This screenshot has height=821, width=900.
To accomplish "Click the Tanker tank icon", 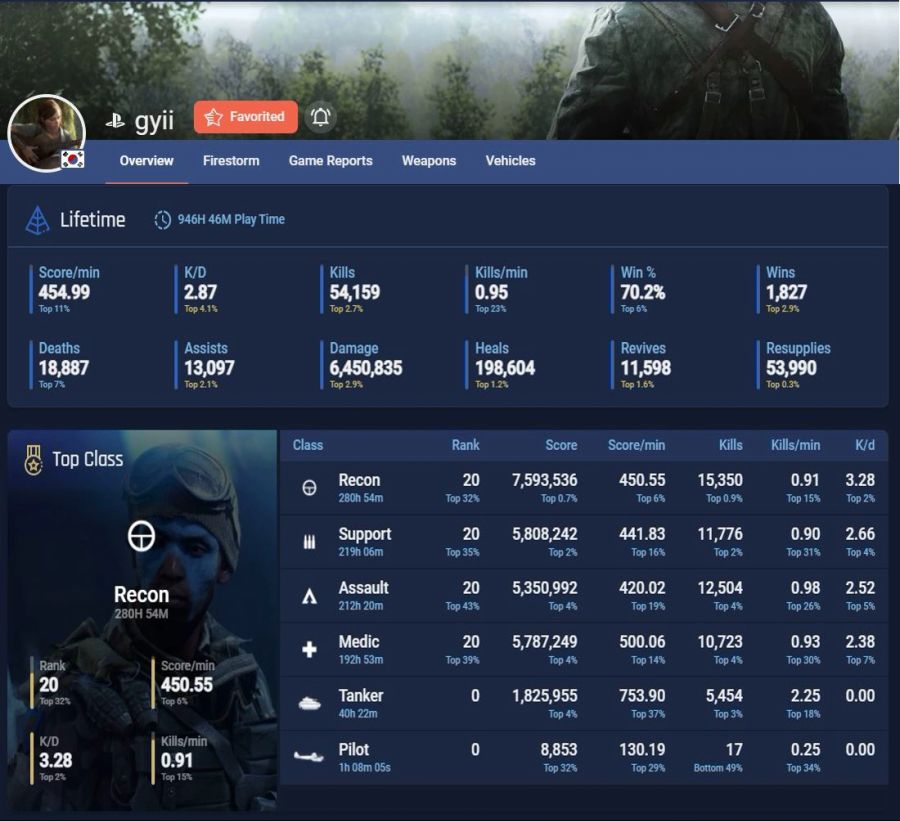I will [309, 704].
